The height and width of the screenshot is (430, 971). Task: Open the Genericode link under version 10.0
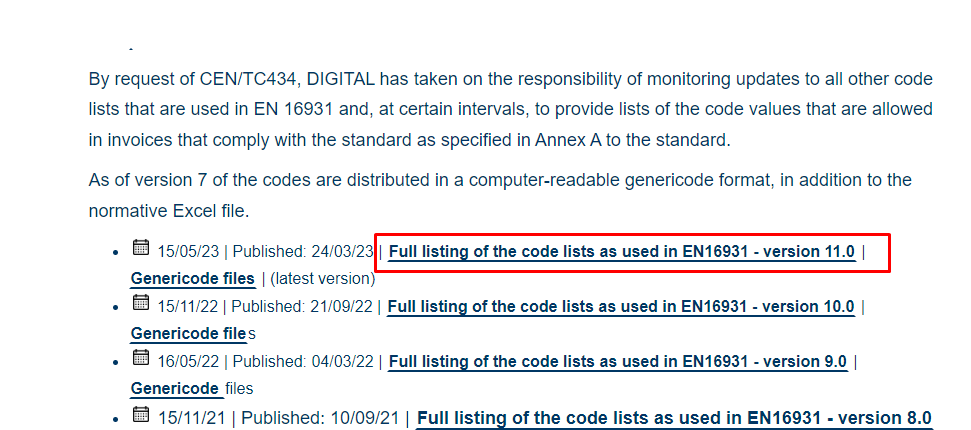tap(188, 333)
